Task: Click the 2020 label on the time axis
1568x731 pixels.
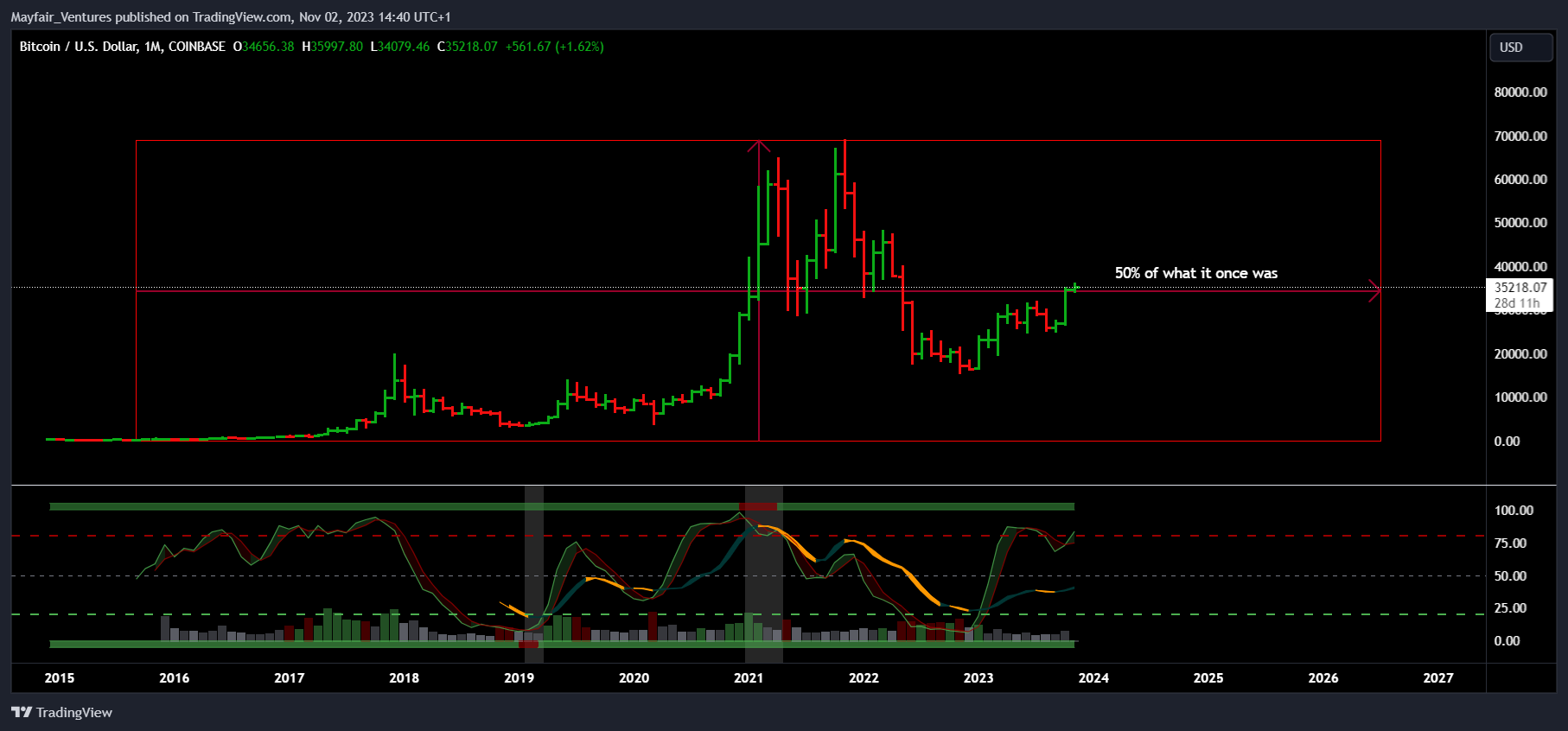Action: (634, 678)
